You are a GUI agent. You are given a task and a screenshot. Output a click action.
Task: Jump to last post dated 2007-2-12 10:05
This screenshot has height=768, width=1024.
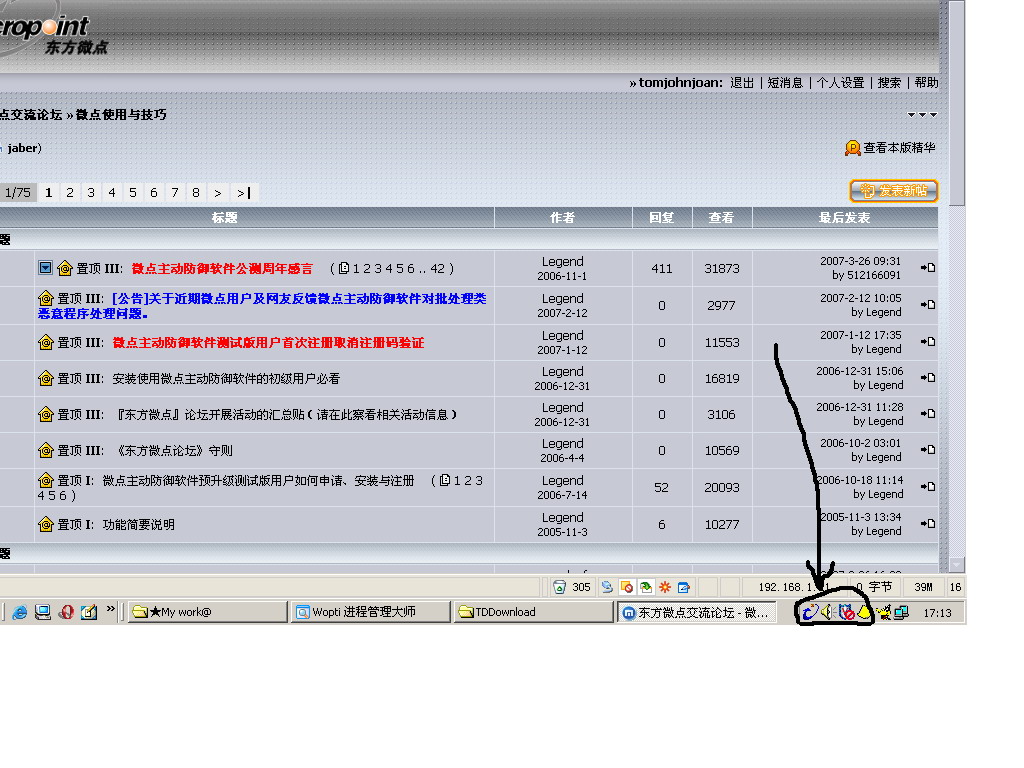[x=928, y=305]
